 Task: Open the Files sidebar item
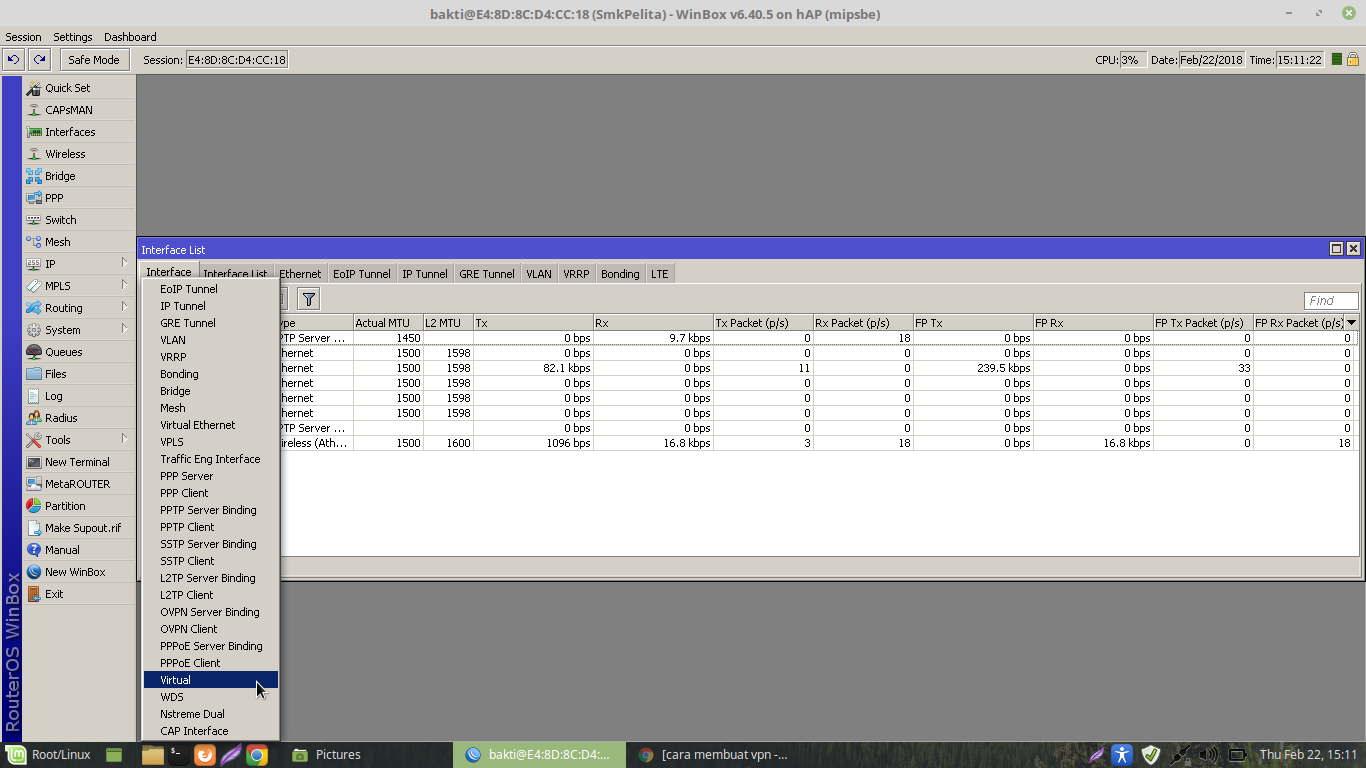79,374
